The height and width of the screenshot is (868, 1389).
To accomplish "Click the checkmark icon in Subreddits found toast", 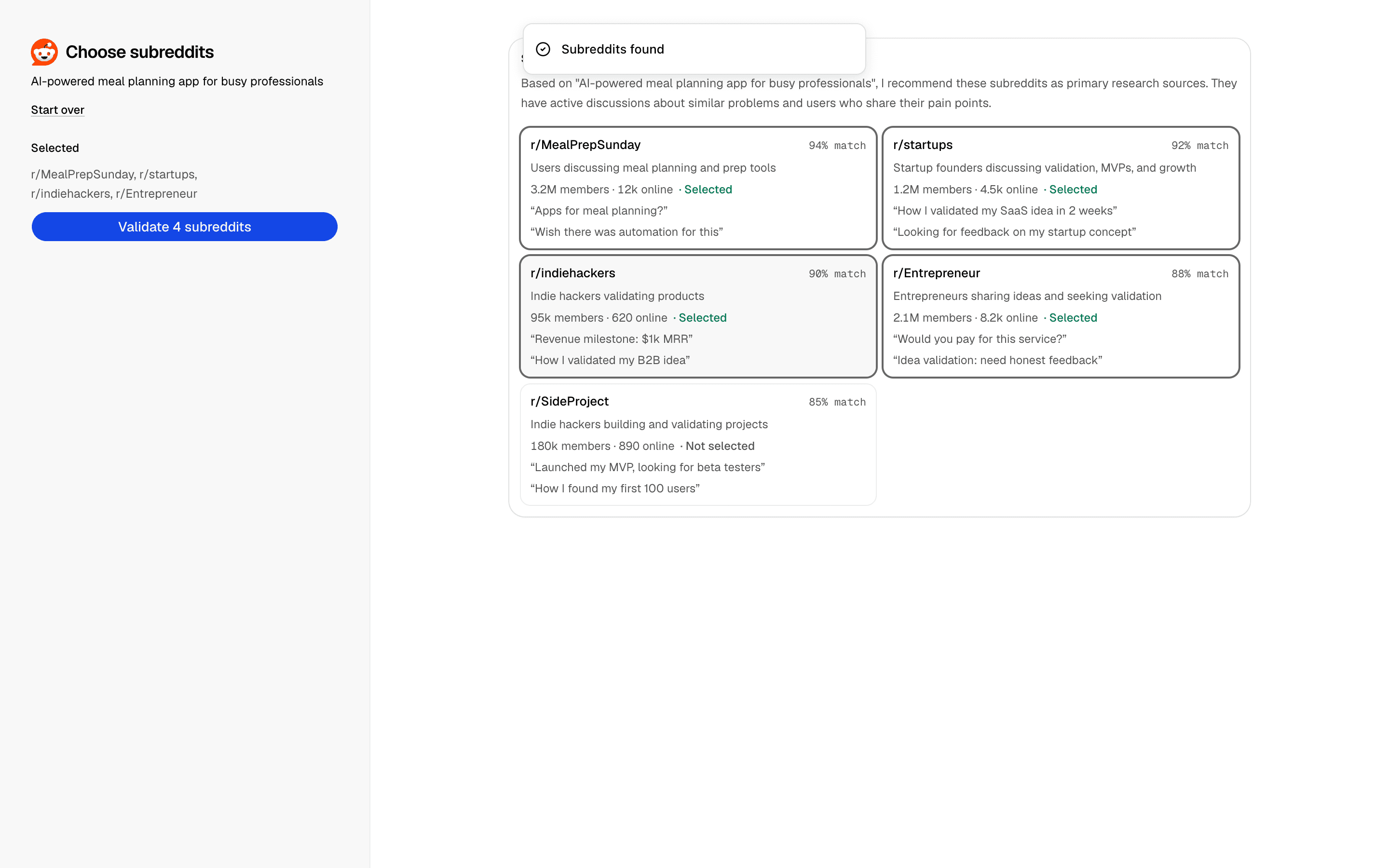I will (543, 49).
